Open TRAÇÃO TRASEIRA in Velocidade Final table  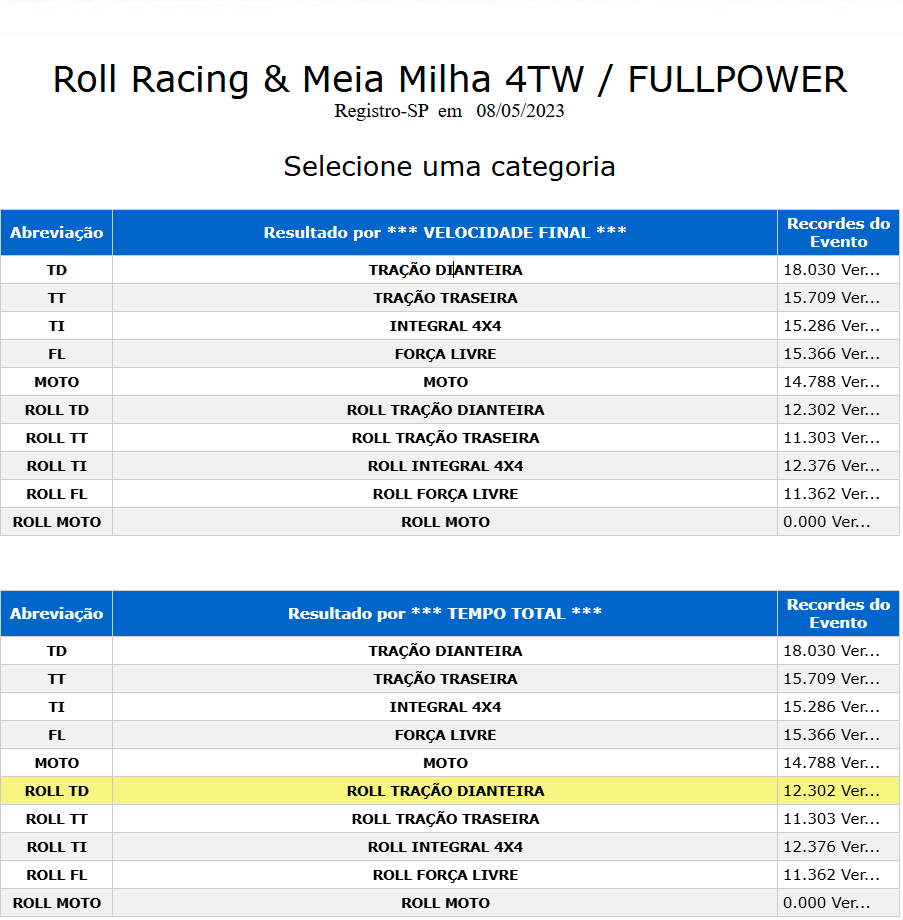point(445,298)
